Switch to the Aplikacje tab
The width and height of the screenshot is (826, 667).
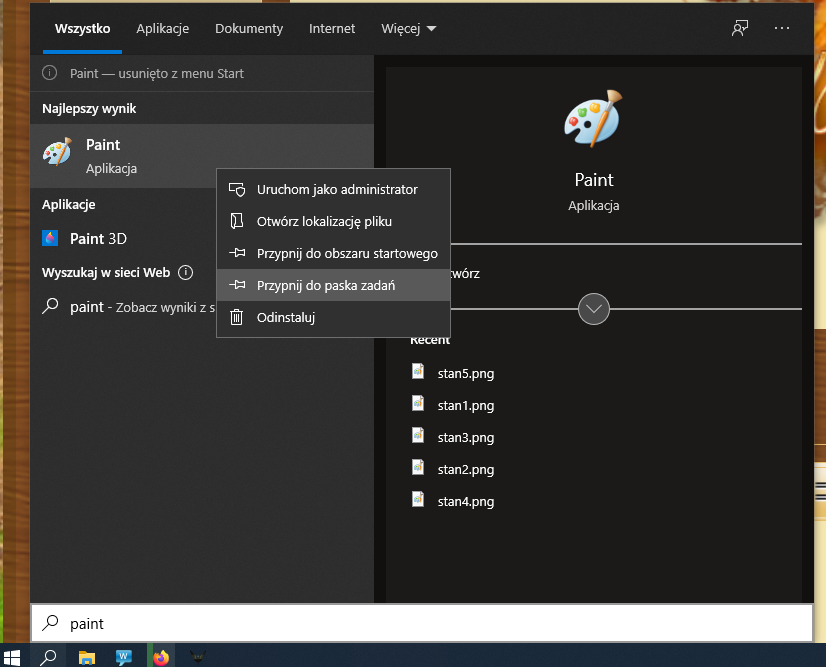(163, 28)
